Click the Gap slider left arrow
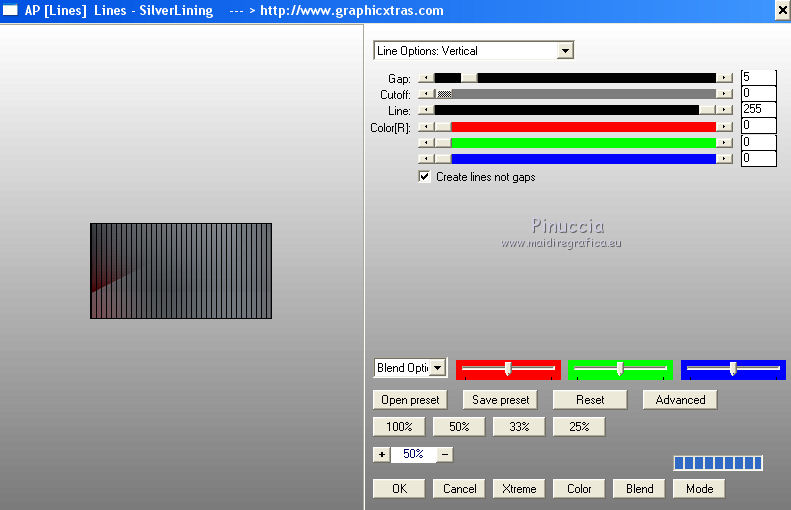791x510 pixels. tap(426, 78)
